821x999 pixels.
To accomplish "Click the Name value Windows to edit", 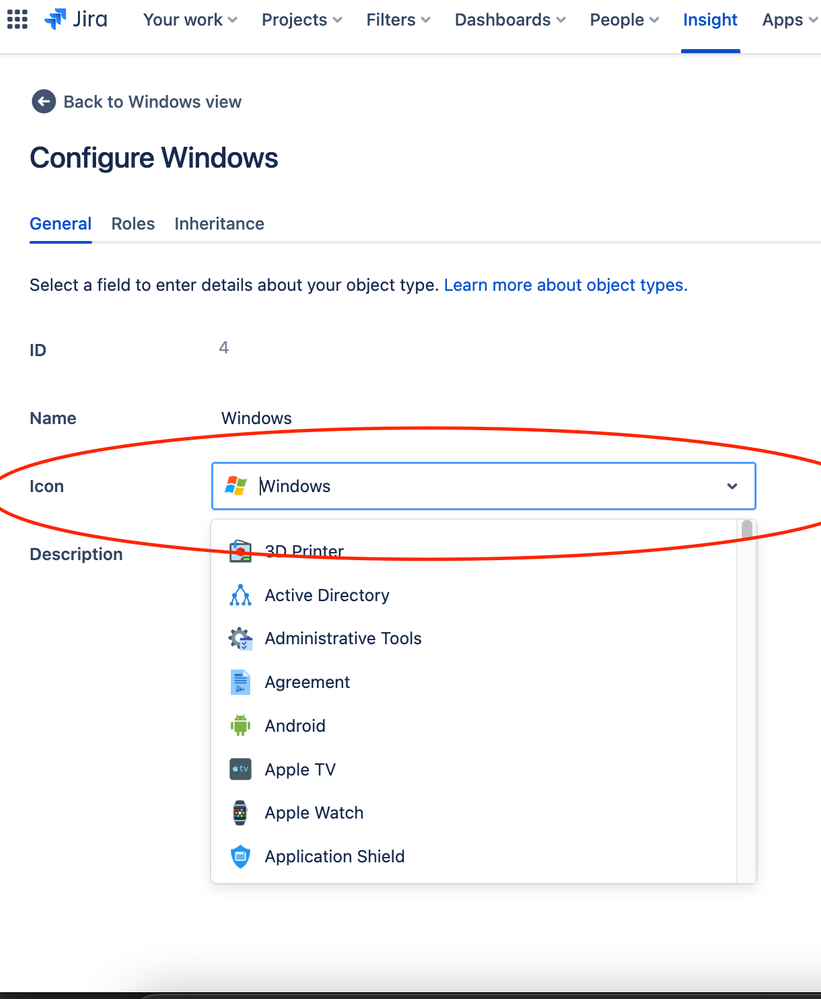I will tap(256, 418).
